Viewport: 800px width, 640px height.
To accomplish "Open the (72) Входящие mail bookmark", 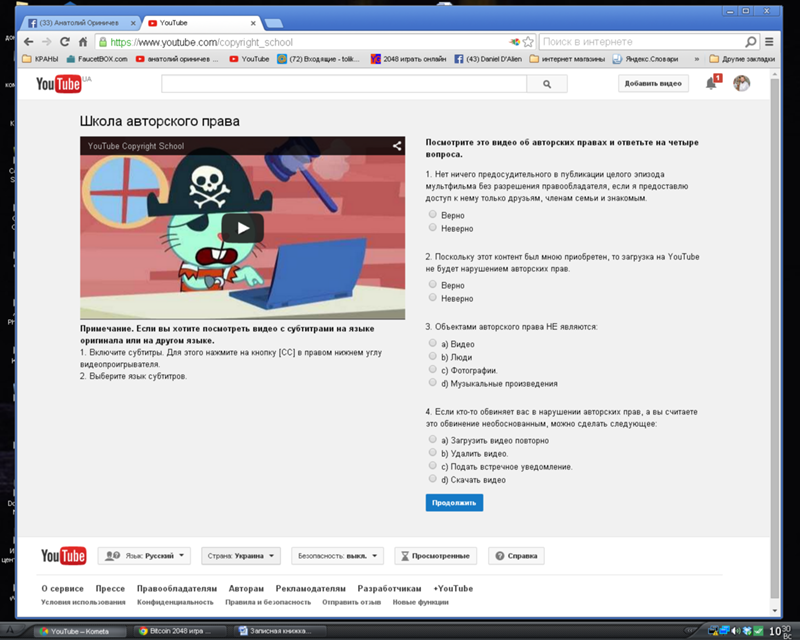I will (x=318, y=59).
